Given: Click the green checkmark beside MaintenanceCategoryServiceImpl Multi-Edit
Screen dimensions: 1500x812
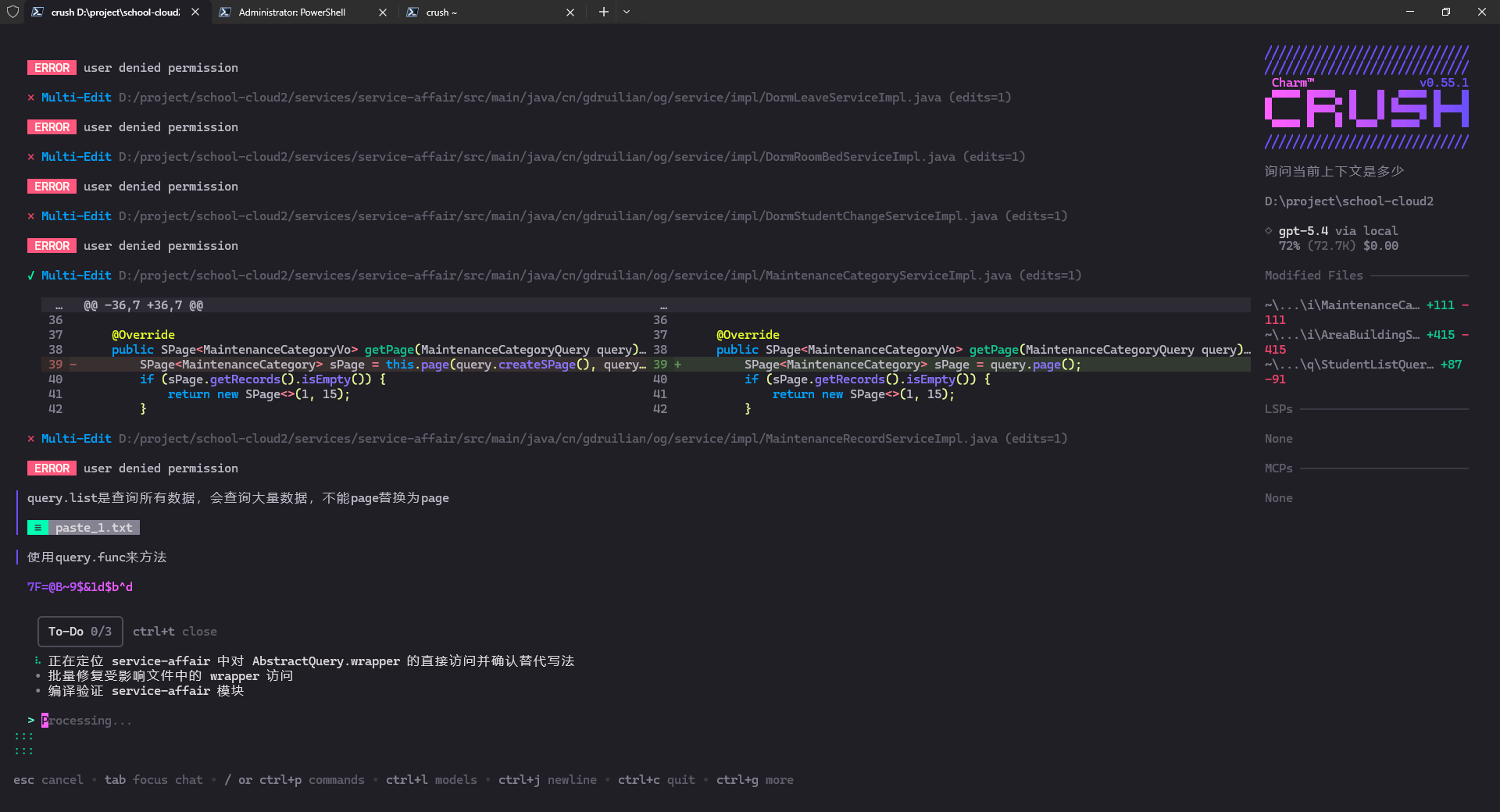Looking at the screenshot, I should (30, 276).
